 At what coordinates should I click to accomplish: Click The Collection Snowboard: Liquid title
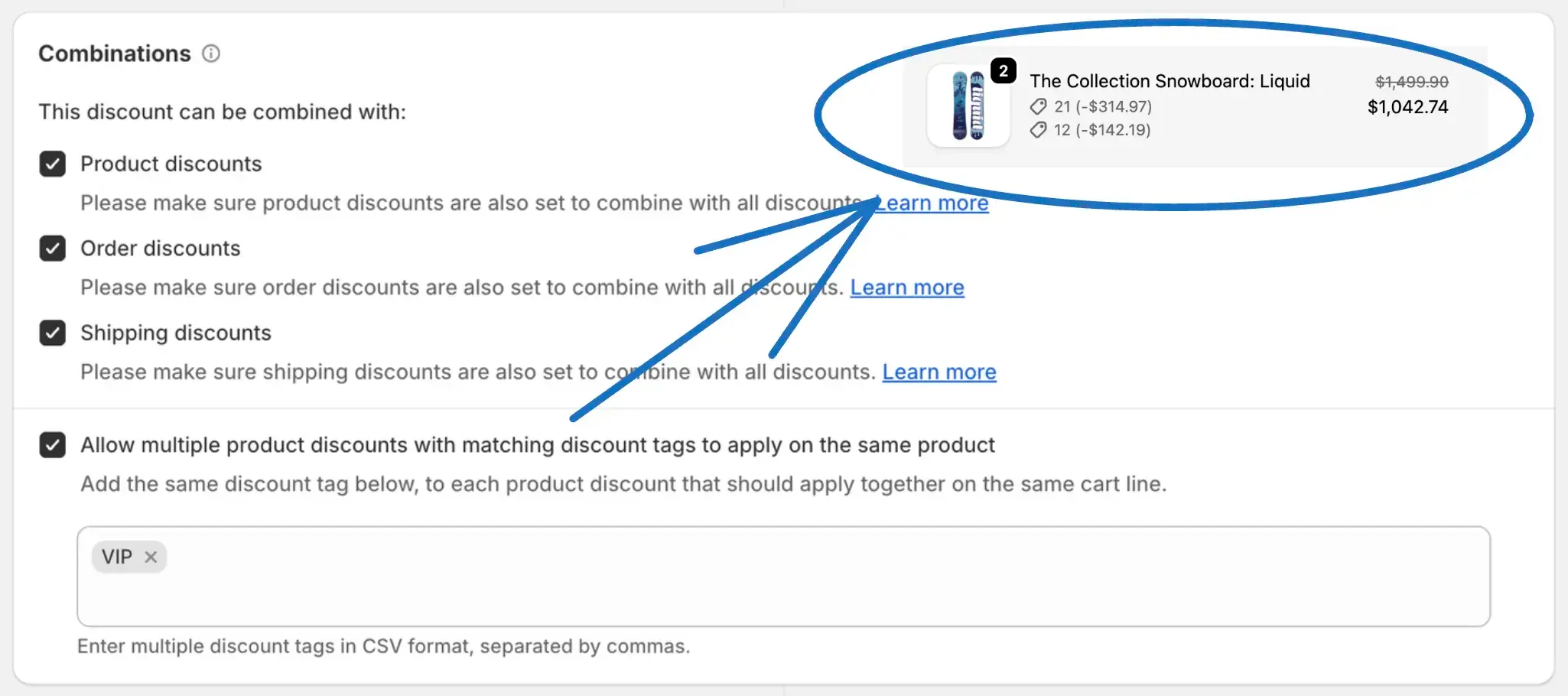point(1169,81)
